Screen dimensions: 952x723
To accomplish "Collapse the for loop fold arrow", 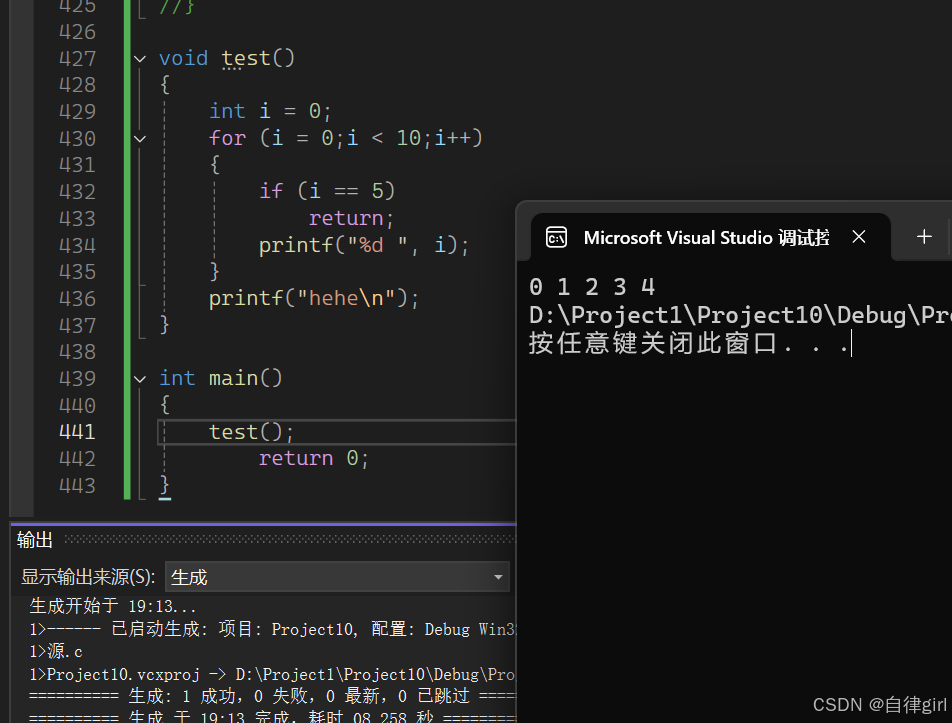I will [x=140, y=139].
